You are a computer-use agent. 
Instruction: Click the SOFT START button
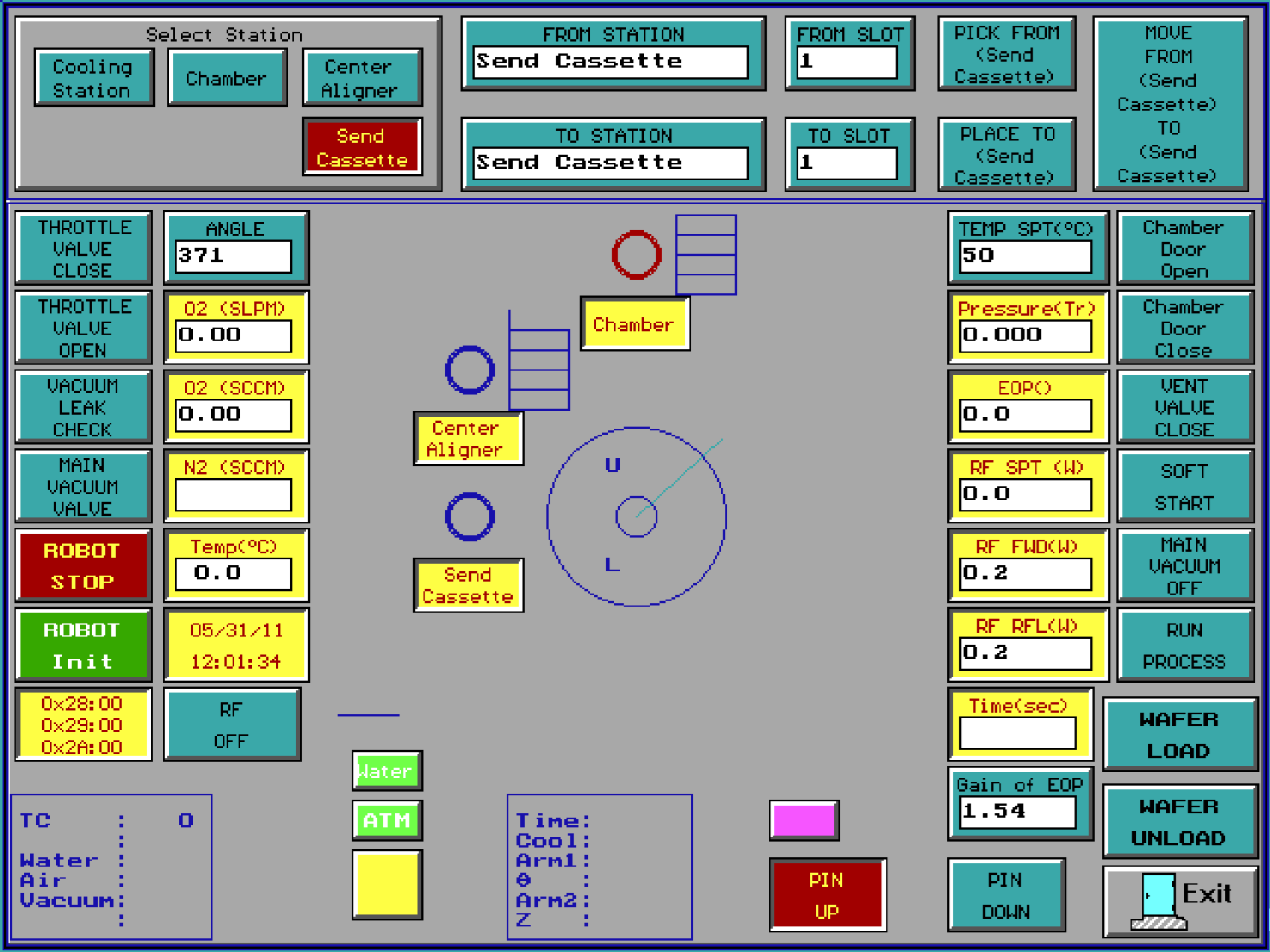1185,487
